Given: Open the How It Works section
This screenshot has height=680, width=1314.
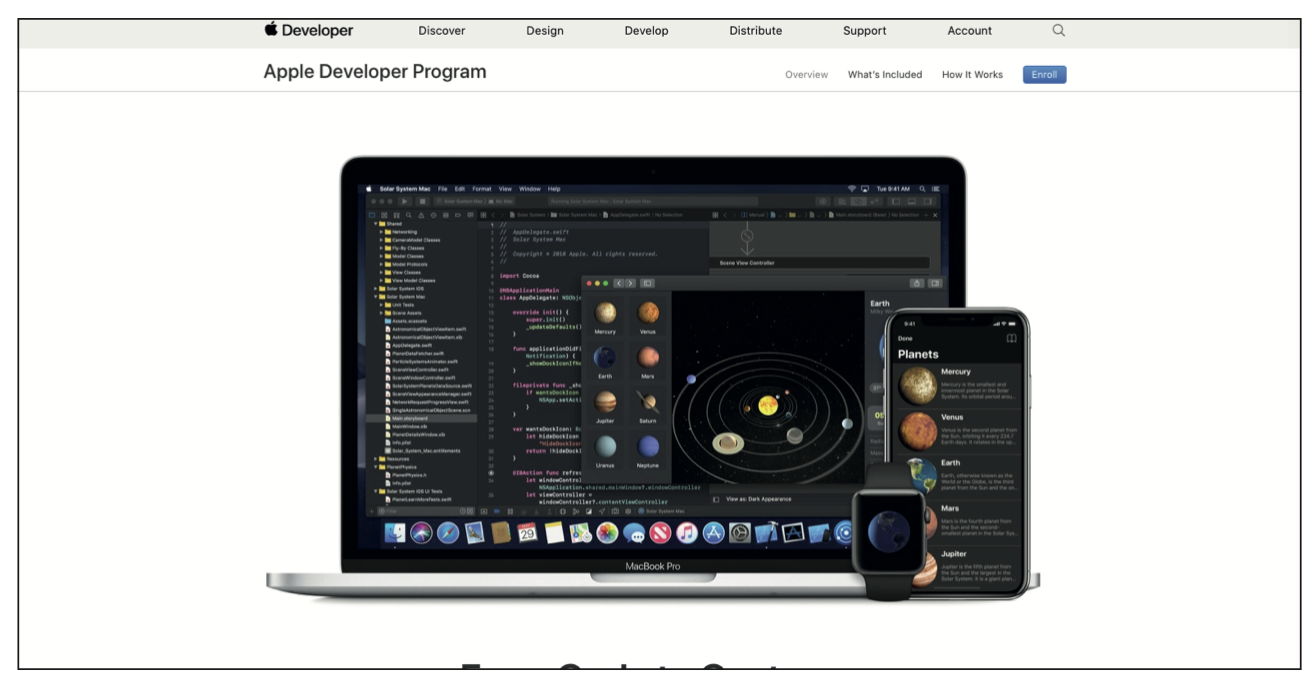Looking at the screenshot, I should (972, 75).
